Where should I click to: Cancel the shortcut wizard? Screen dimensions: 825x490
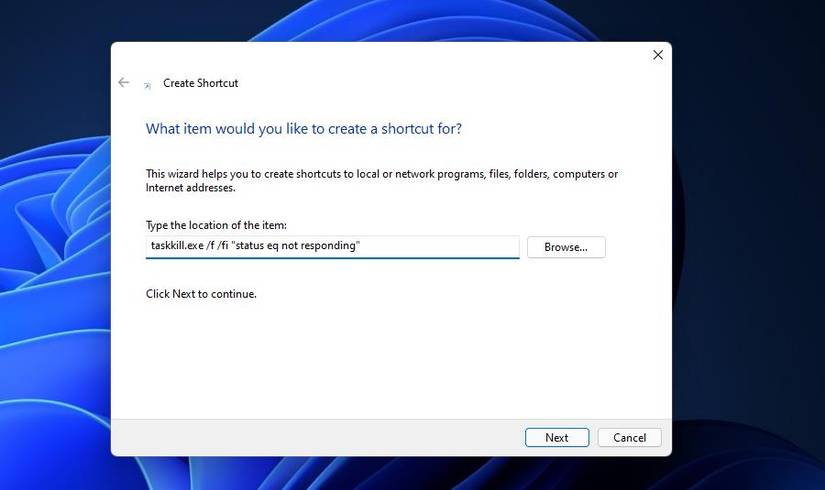pos(629,437)
